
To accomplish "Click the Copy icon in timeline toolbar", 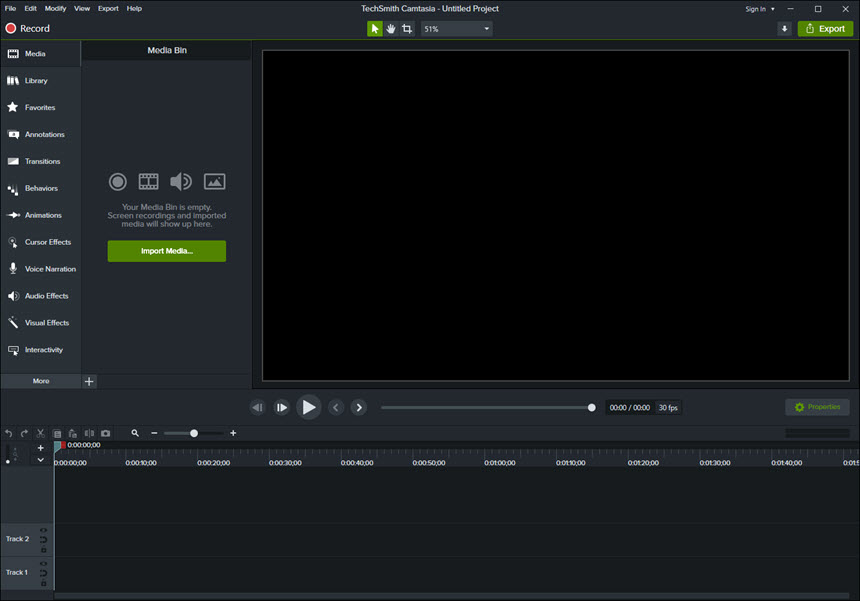I will (57, 433).
